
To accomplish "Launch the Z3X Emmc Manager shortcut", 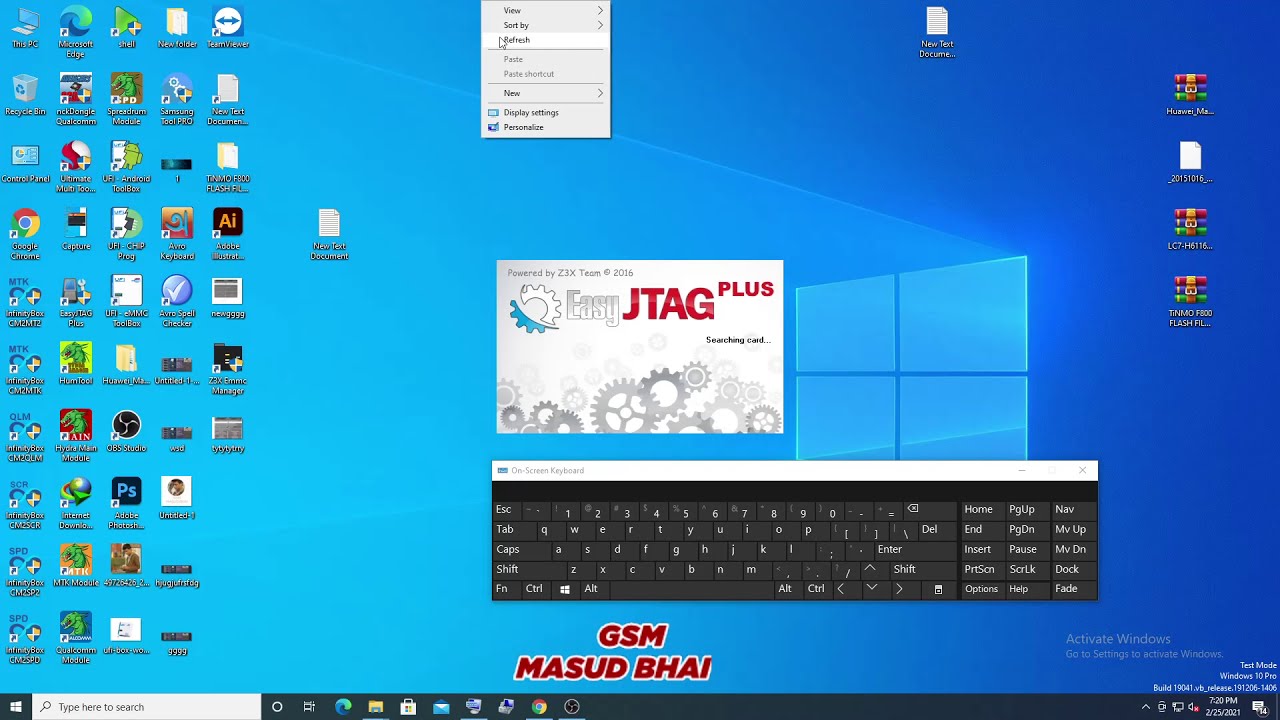I will tap(227, 368).
